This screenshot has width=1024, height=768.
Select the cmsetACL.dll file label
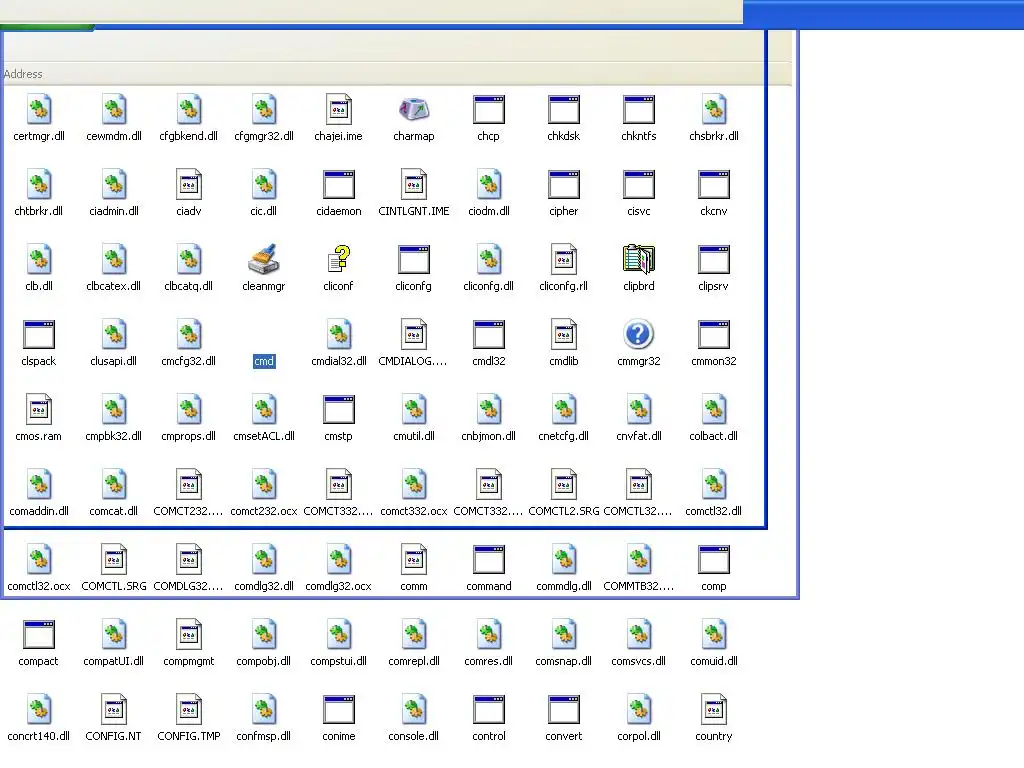point(264,436)
